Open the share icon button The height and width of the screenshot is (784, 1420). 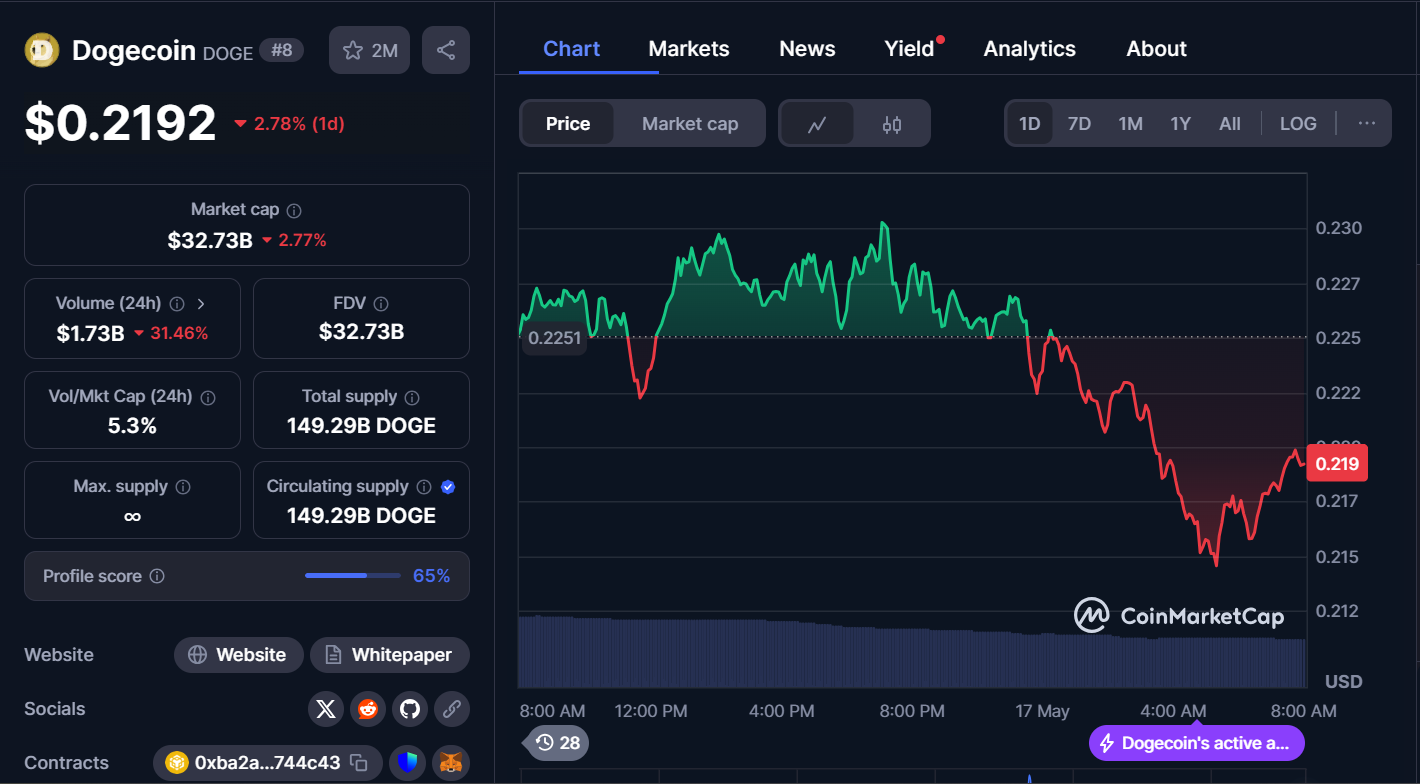coord(446,50)
